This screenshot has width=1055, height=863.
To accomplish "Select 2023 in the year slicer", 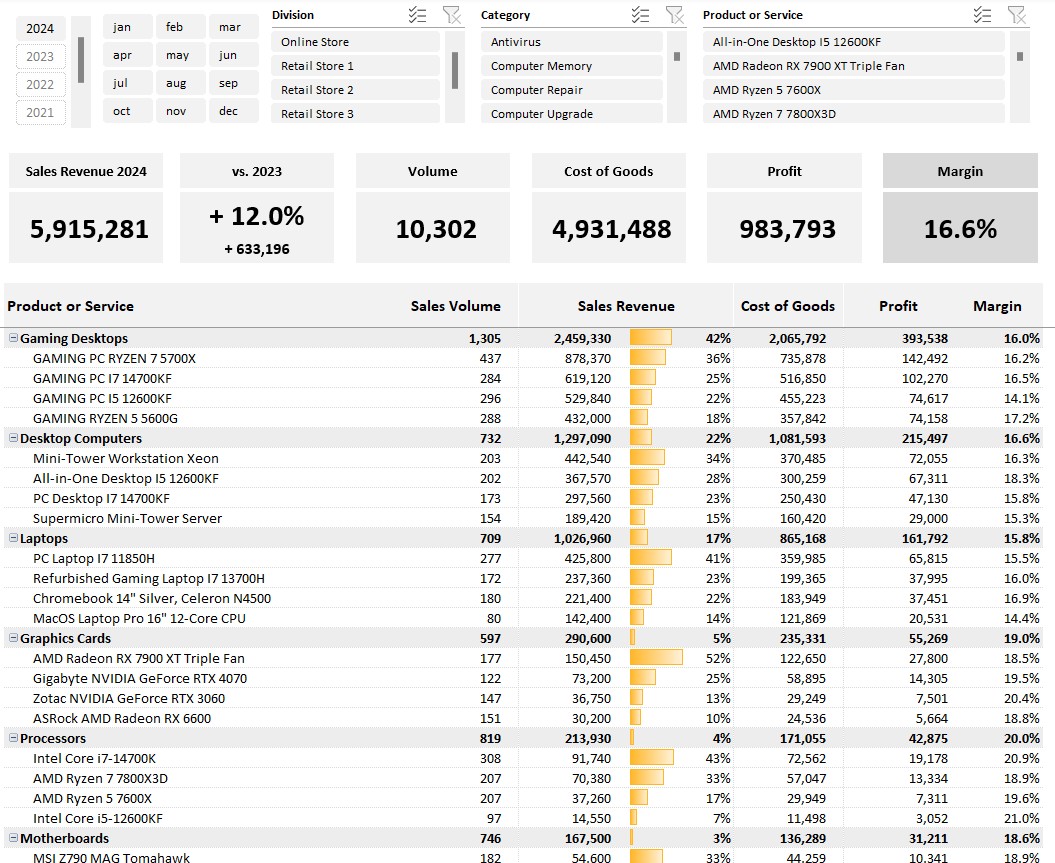I will coord(40,56).
